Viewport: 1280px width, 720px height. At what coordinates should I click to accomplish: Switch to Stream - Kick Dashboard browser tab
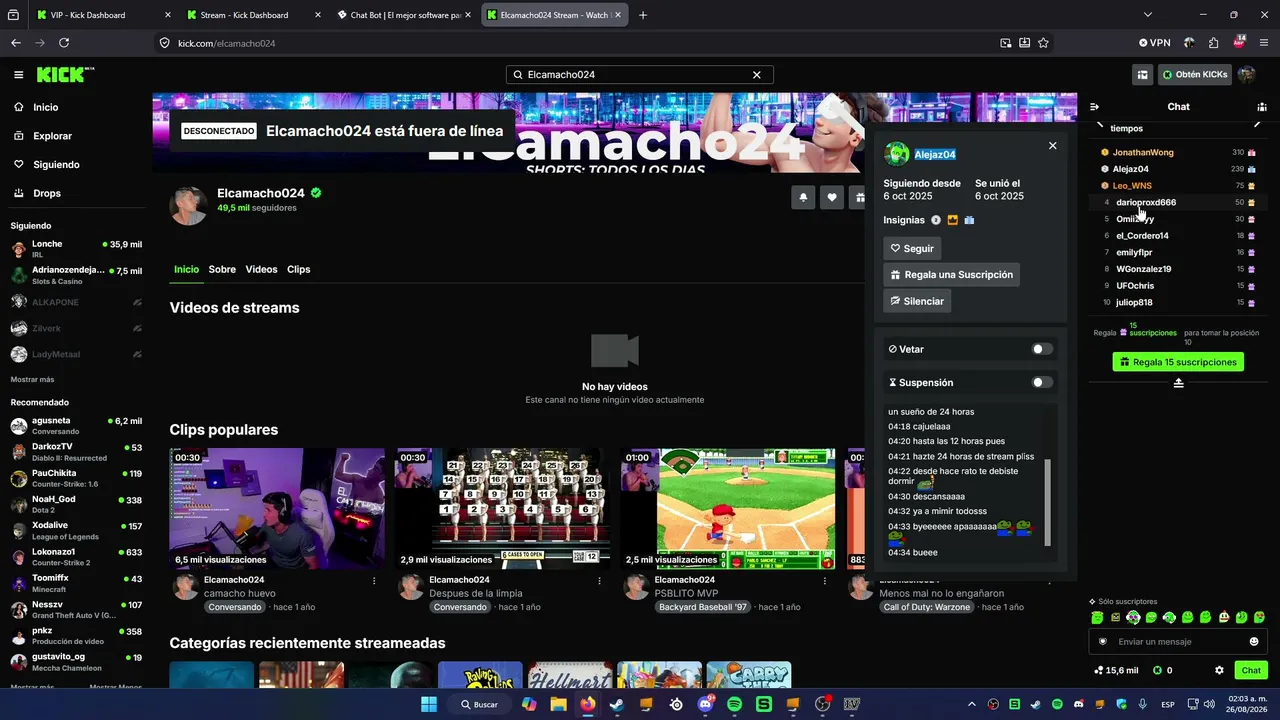click(254, 15)
